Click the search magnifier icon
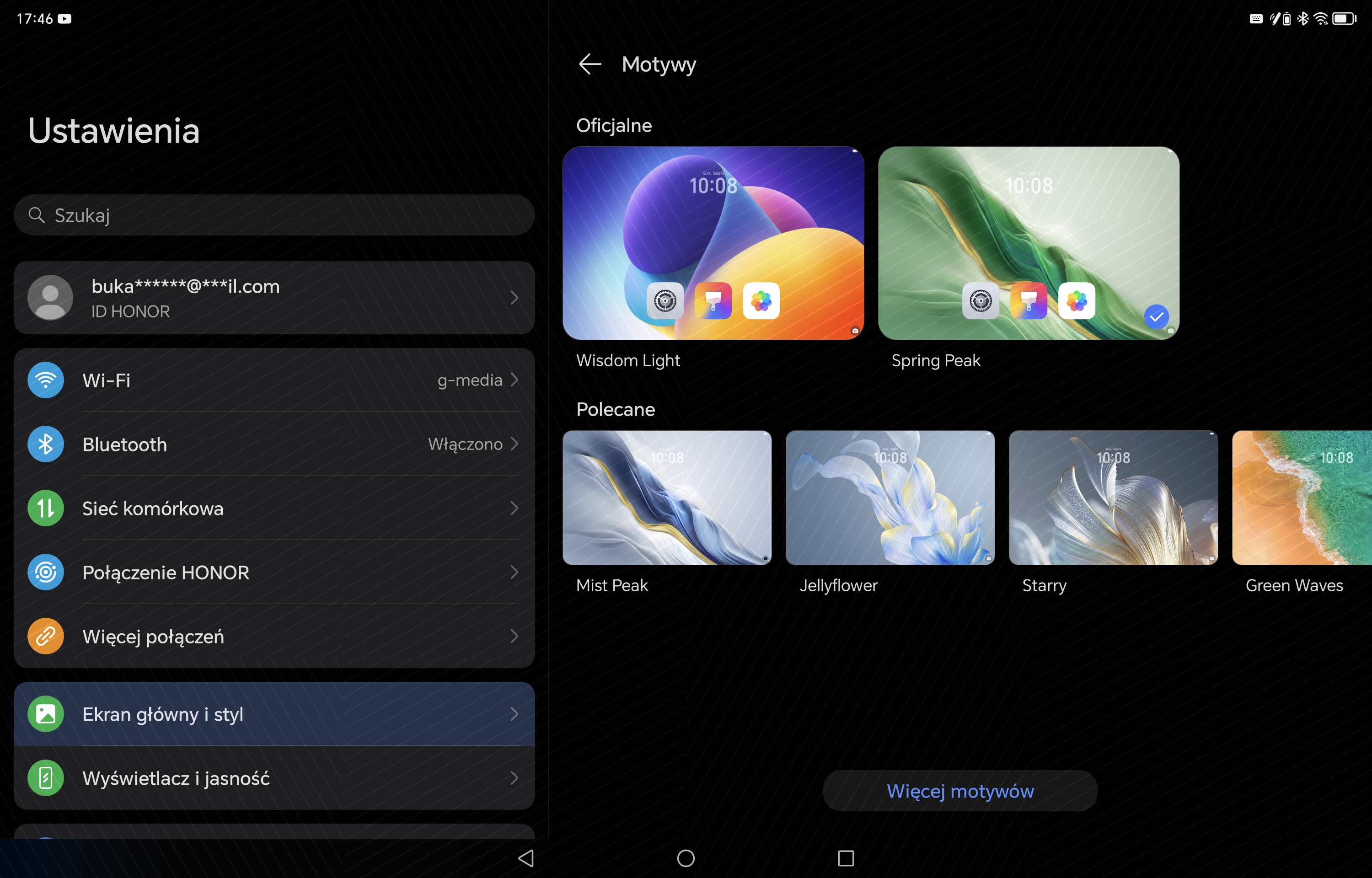Screen dimensions: 1372x878 pos(37,215)
